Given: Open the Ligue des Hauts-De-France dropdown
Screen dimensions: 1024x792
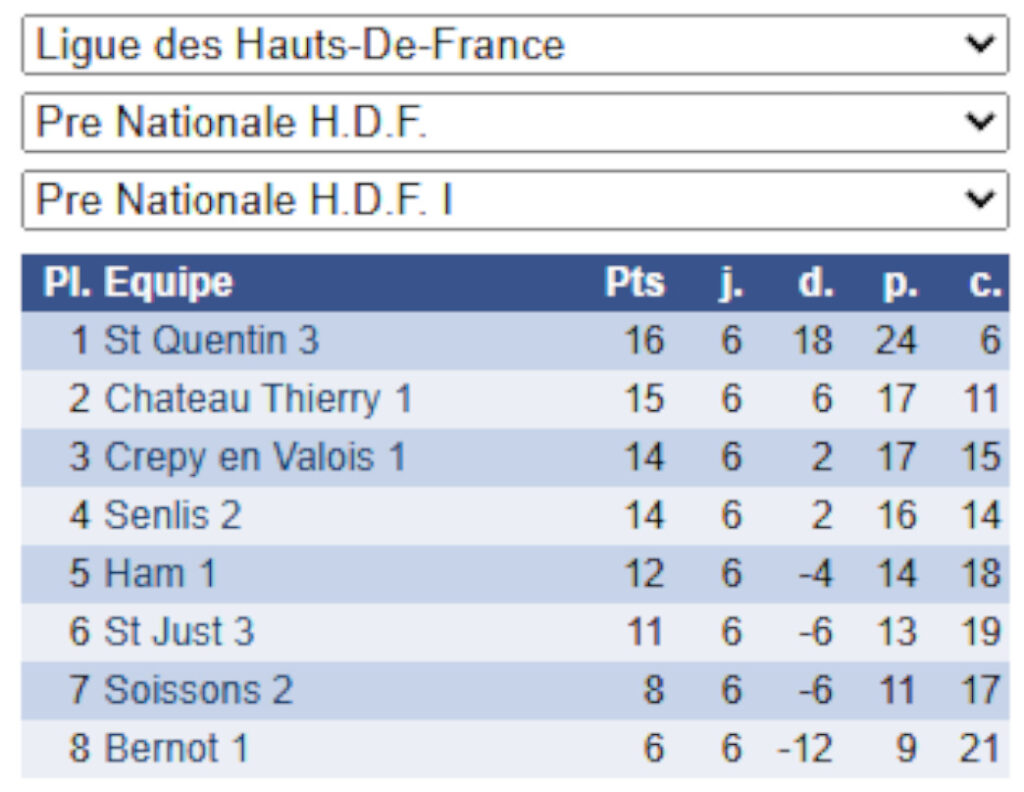Looking at the screenshot, I should click(514, 44).
